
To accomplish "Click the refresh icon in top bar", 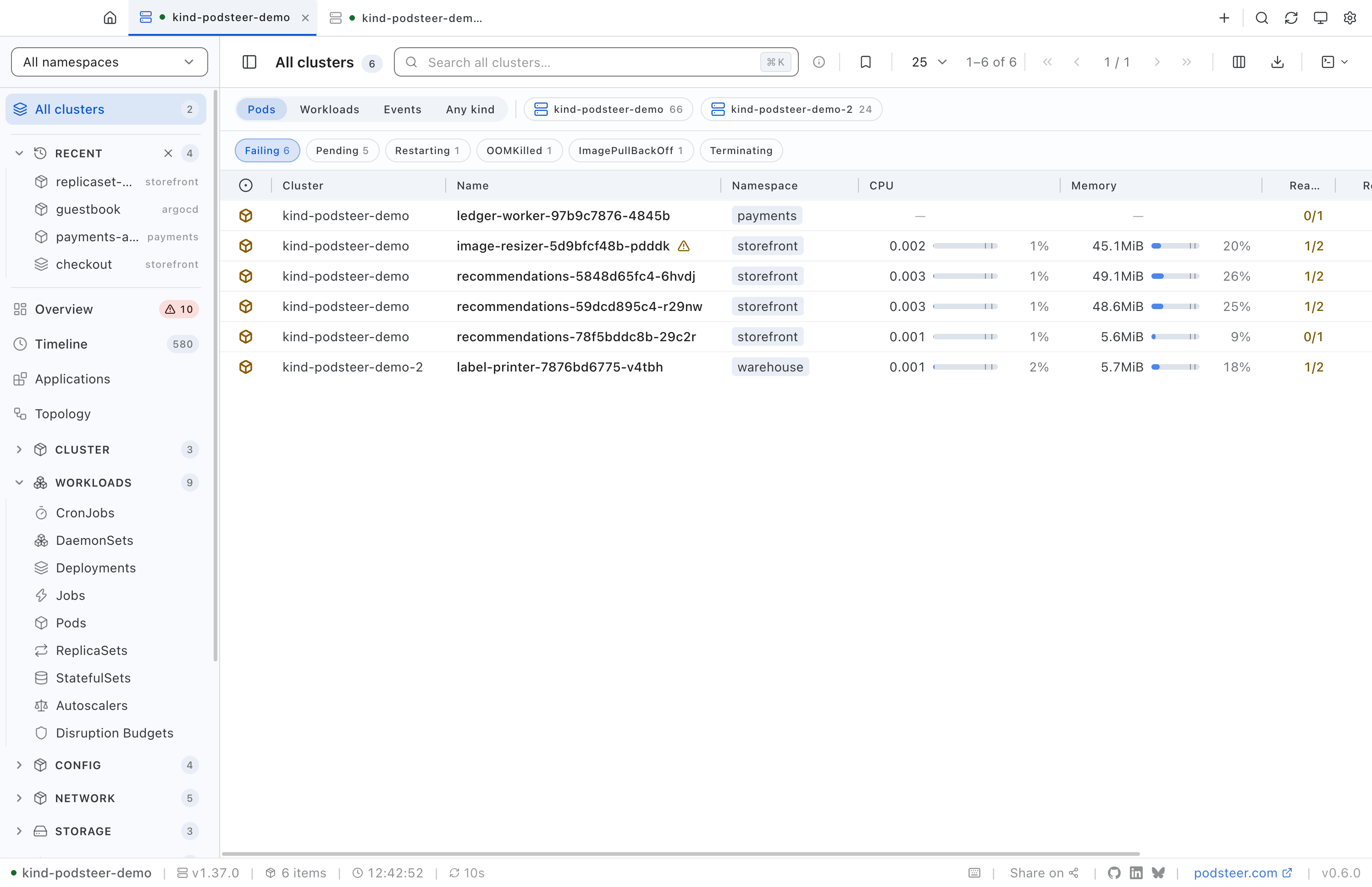I will (1291, 18).
